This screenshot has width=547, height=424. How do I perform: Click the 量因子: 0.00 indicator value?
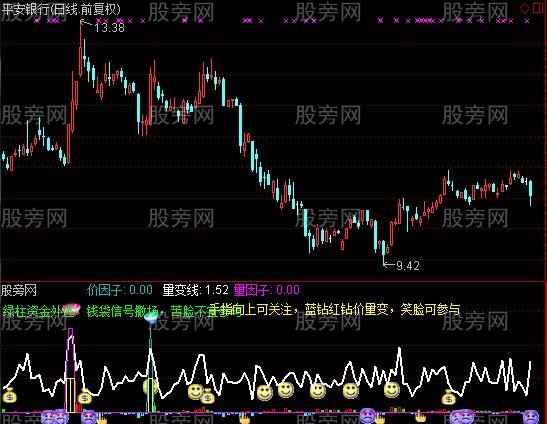(267, 290)
